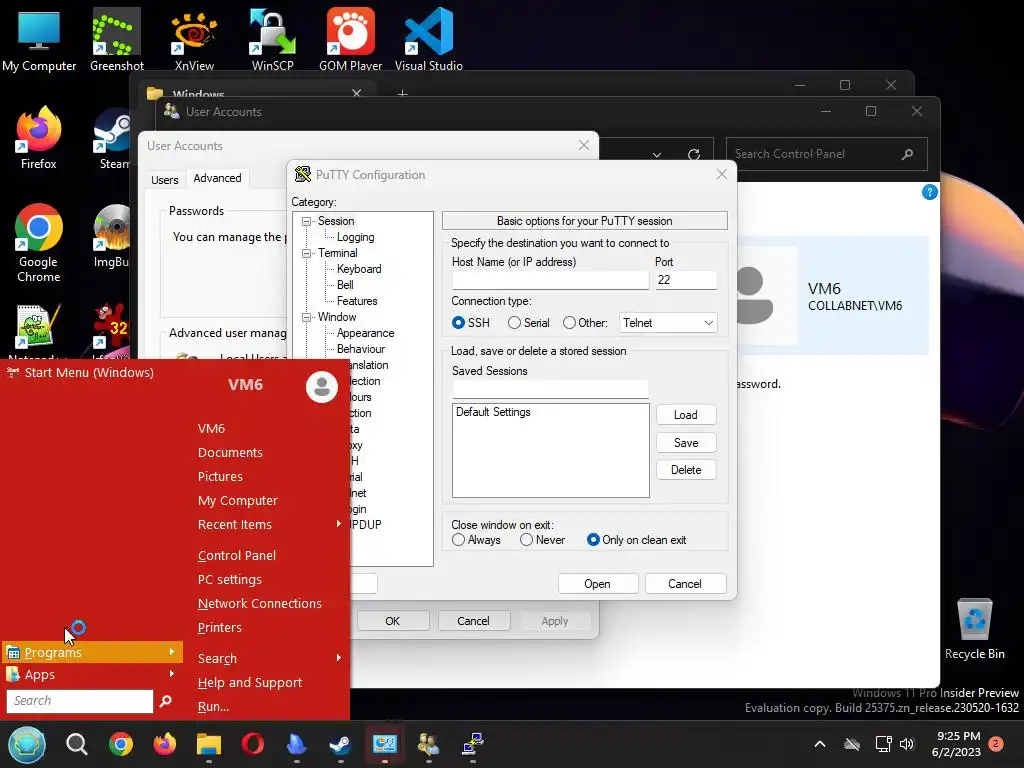Select Keyboard in category tree
1024x768 pixels.
coord(359,269)
